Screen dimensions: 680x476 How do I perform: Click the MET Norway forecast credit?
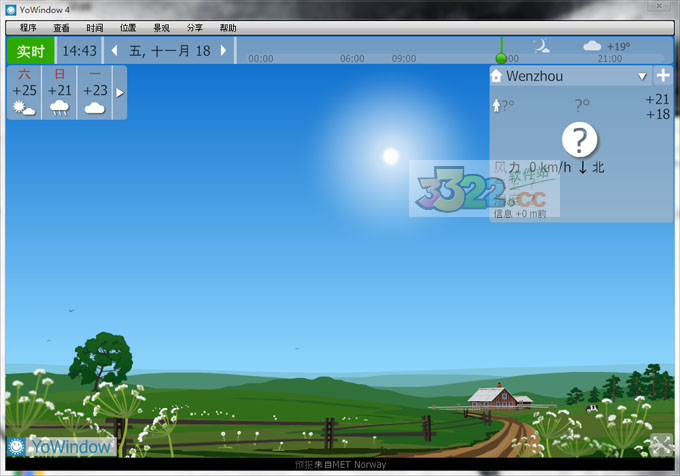point(340,465)
